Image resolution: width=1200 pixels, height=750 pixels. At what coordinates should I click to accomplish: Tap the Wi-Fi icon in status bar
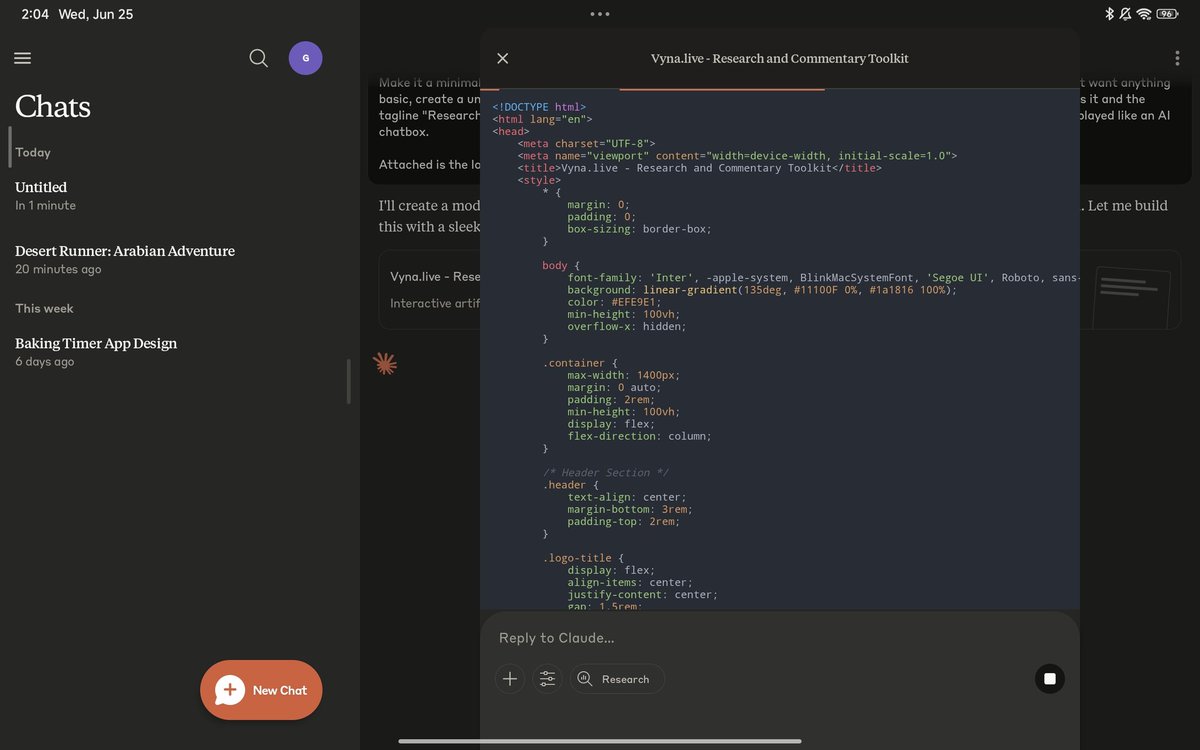pos(1144,14)
